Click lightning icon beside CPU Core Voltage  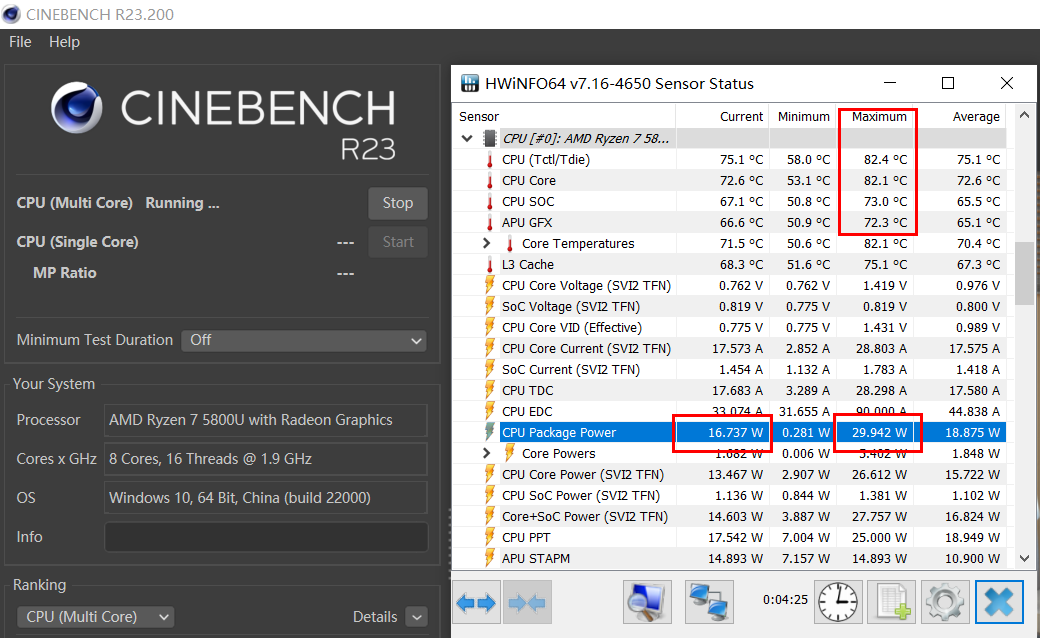click(x=489, y=285)
